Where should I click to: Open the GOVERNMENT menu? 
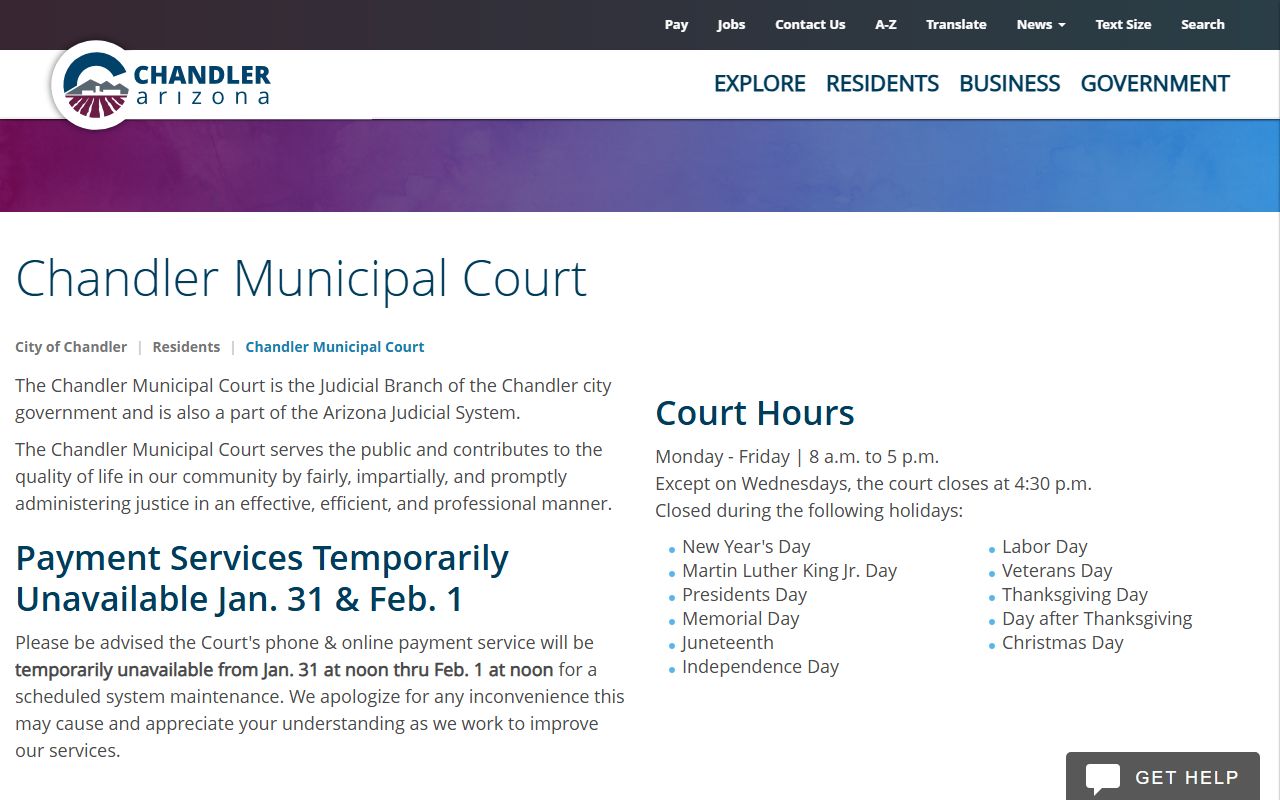[x=1155, y=83]
